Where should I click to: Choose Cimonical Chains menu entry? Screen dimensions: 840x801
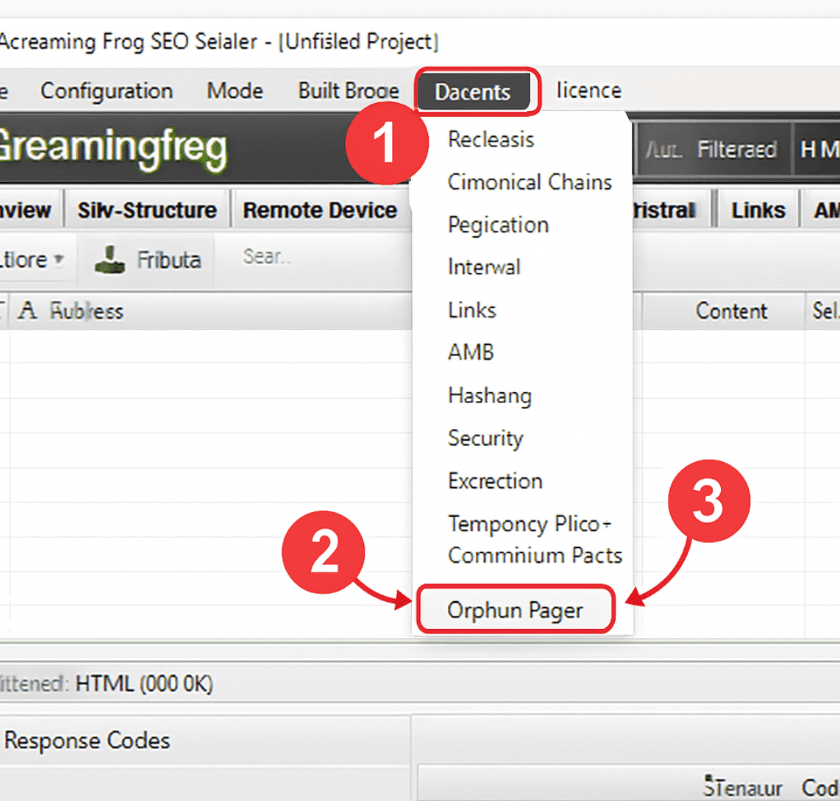coord(530,182)
